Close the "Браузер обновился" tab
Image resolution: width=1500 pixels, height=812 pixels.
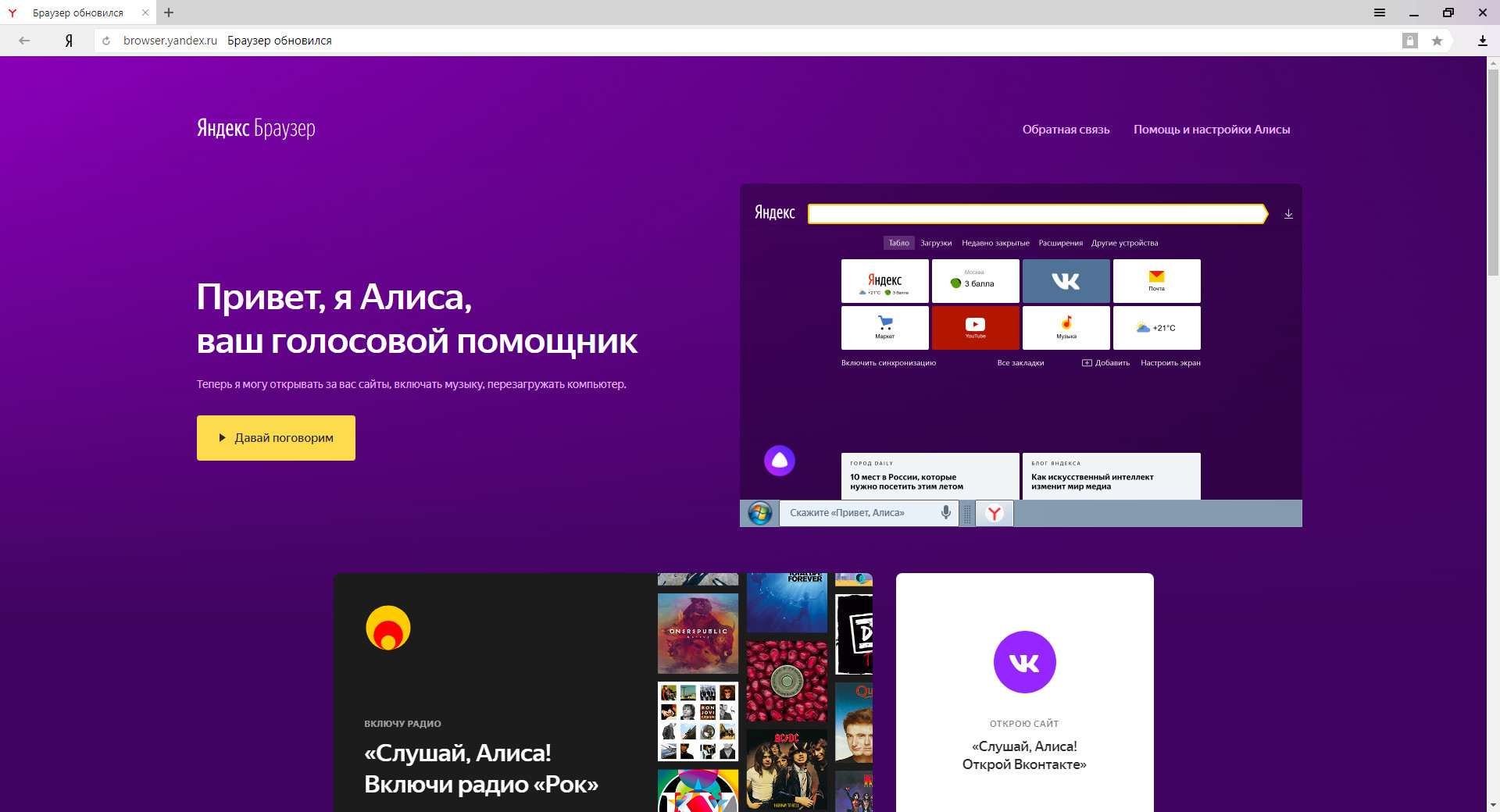[145, 12]
